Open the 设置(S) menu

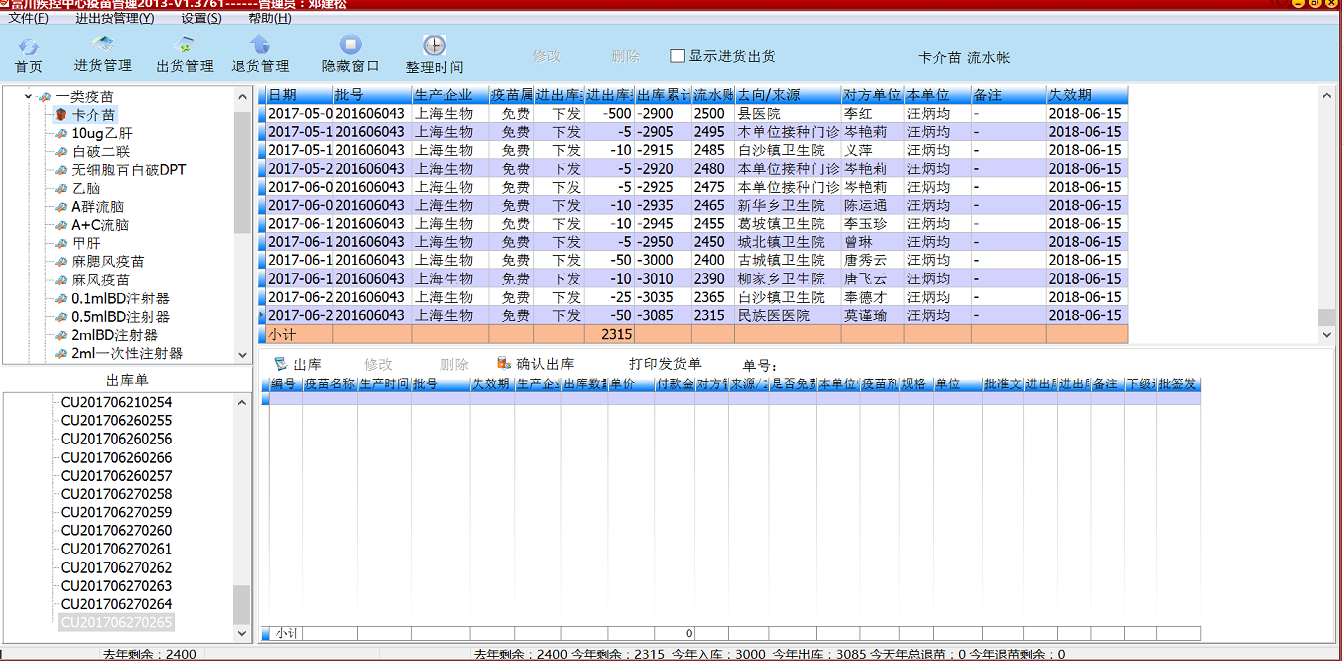pyautogui.click(x=201, y=18)
